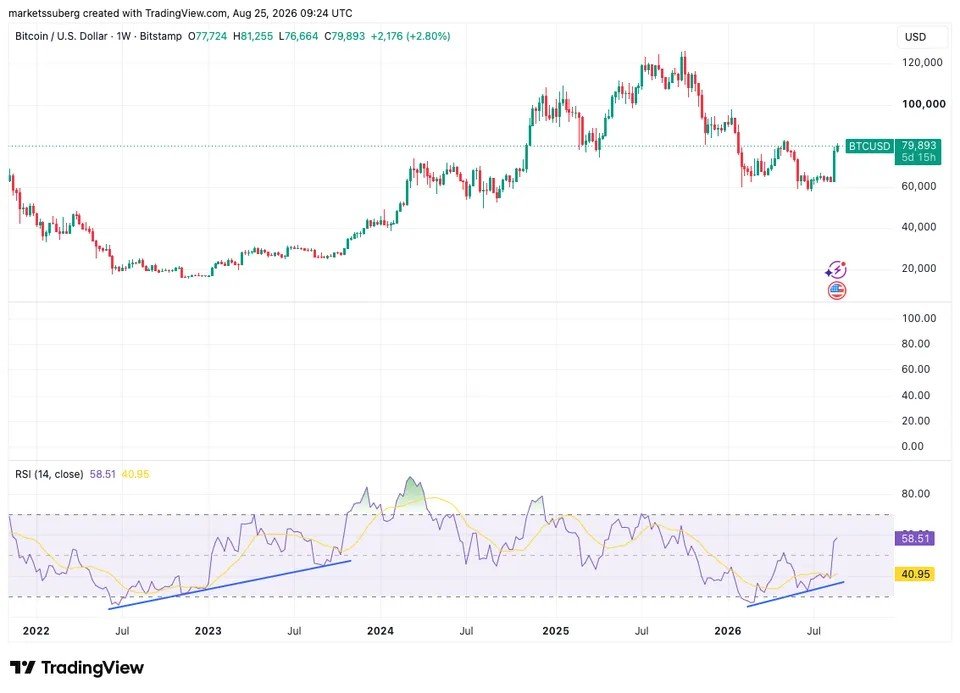Image resolution: width=960 pixels, height=693 pixels.
Task: Select the 2023 blue RSI trendline
Action: pyautogui.click(x=230, y=584)
